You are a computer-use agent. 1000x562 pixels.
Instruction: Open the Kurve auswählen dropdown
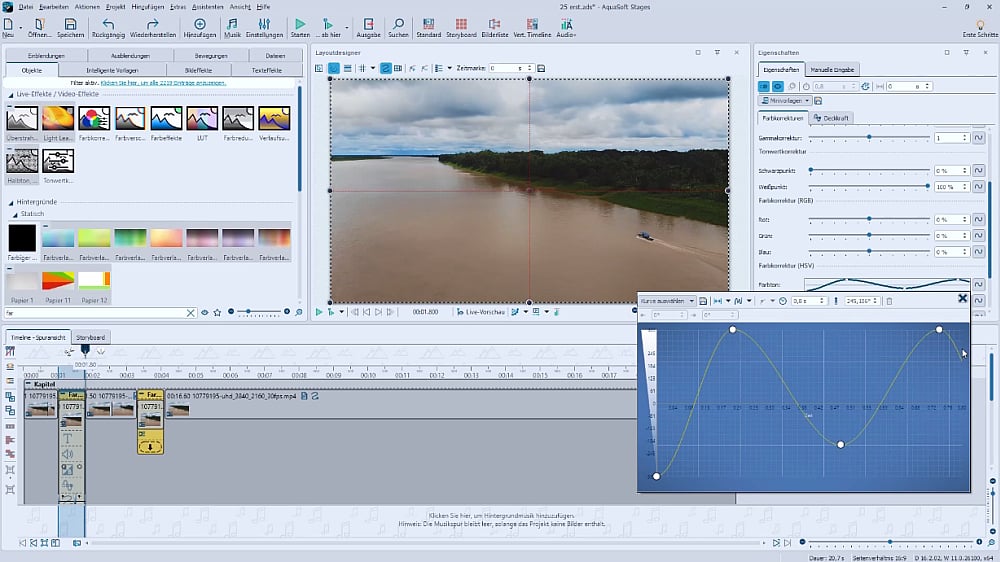(x=667, y=300)
